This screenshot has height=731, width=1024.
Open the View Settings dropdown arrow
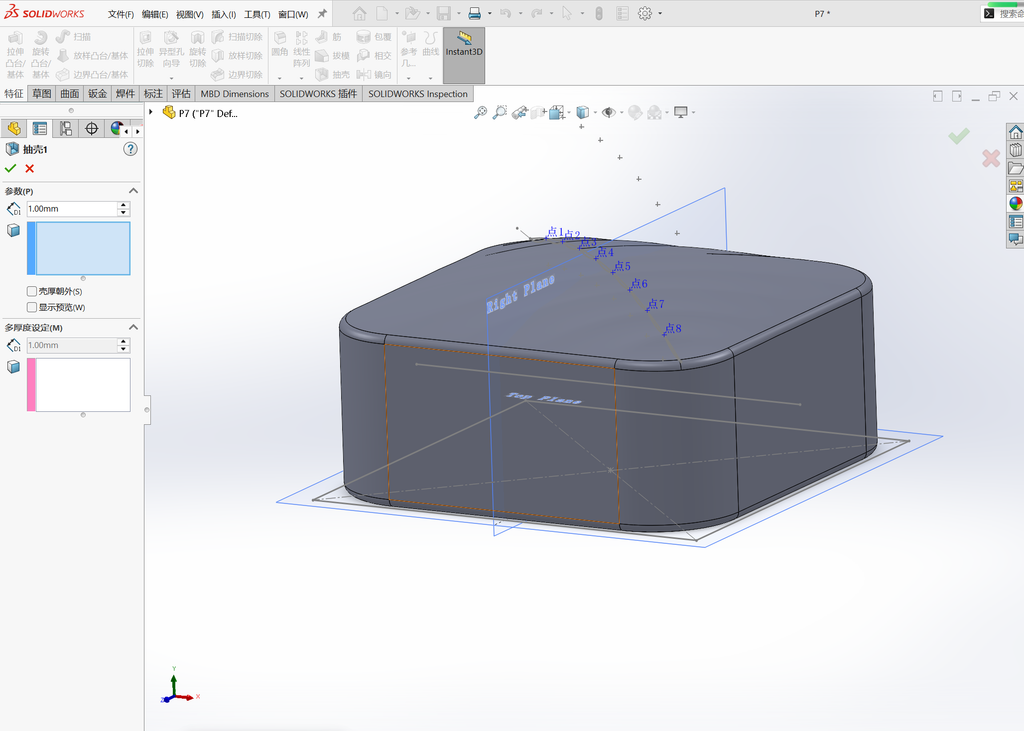[693, 113]
